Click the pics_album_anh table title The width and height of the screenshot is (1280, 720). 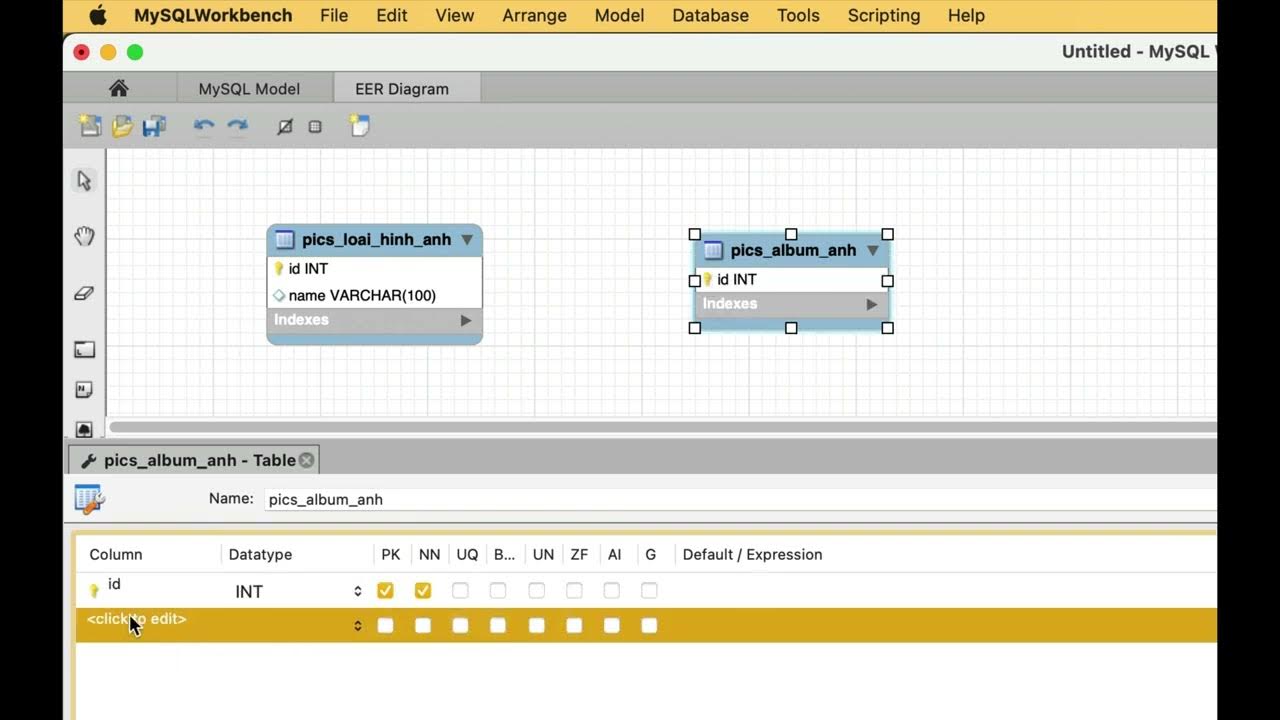pyautogui.click(x=793, y=250)
